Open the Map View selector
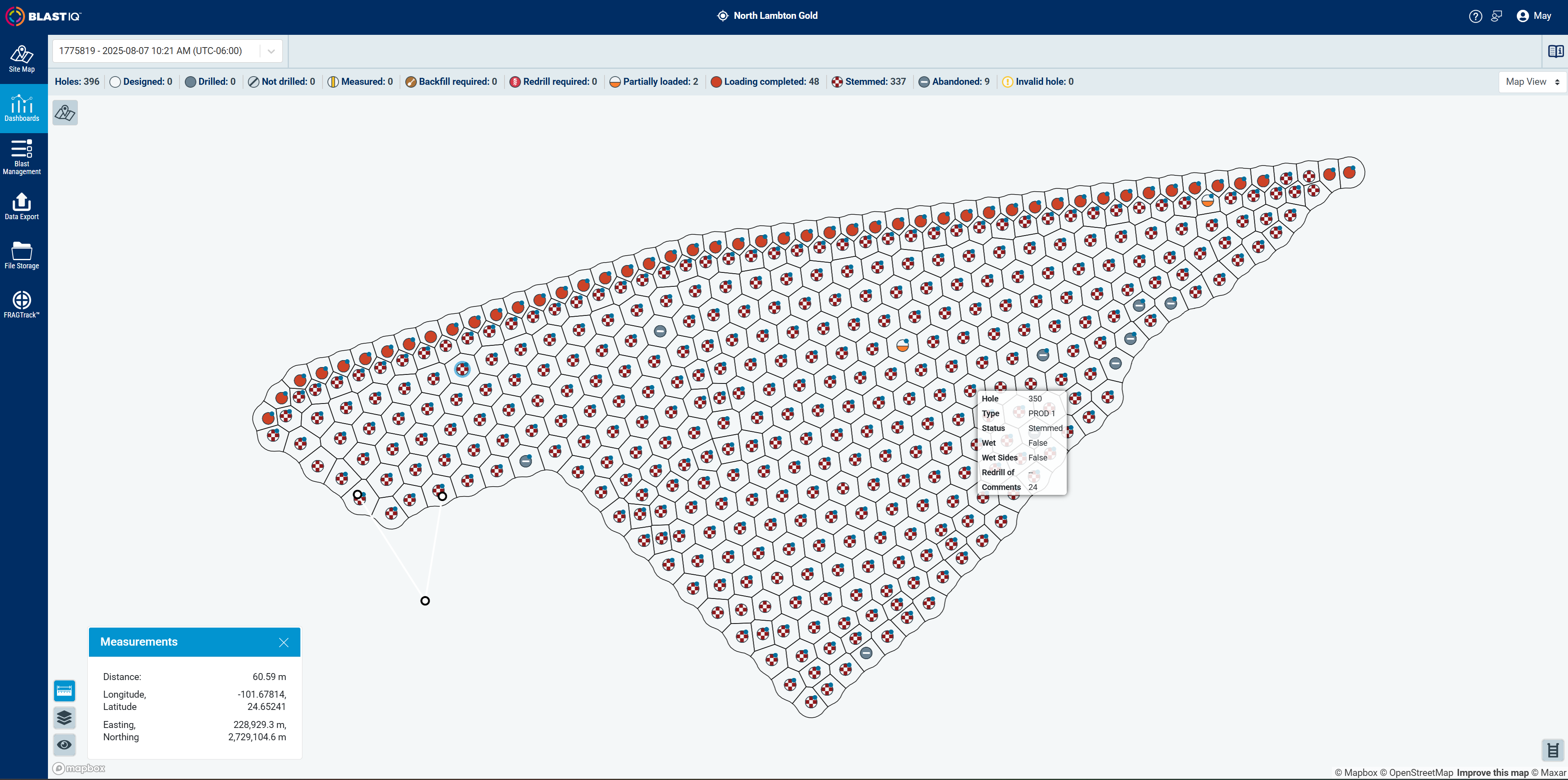This screenshot has width=1568, height=780. click(1532, 82)
